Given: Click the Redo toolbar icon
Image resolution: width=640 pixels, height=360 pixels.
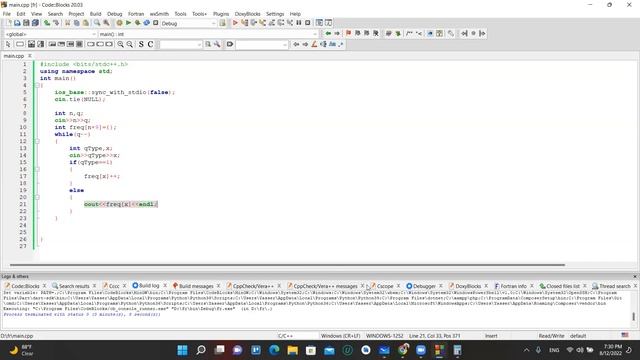Looking at the screenshot, I should tap(56, 23).
